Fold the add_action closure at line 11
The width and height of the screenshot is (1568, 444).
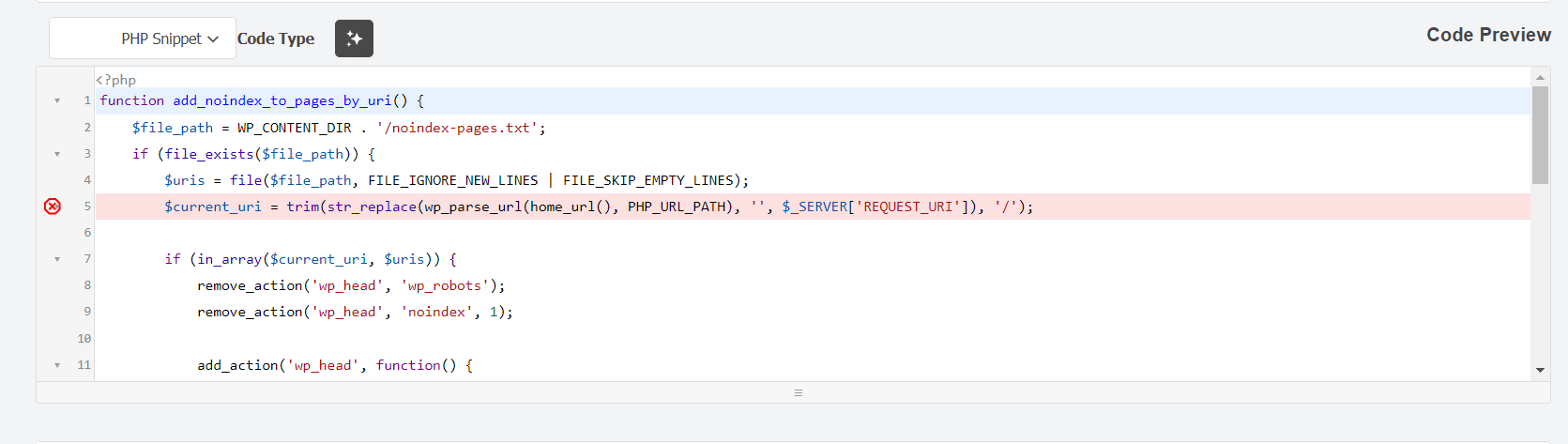coord(57,365)
